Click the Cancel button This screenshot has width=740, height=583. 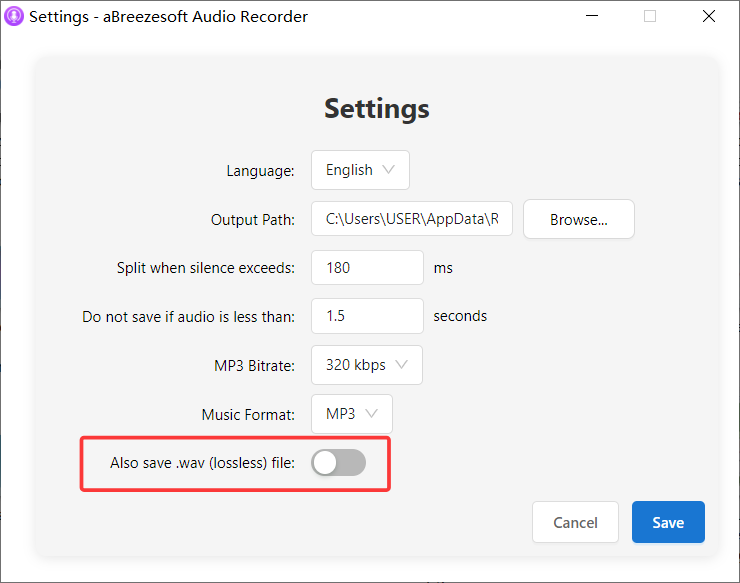point(575,522)
